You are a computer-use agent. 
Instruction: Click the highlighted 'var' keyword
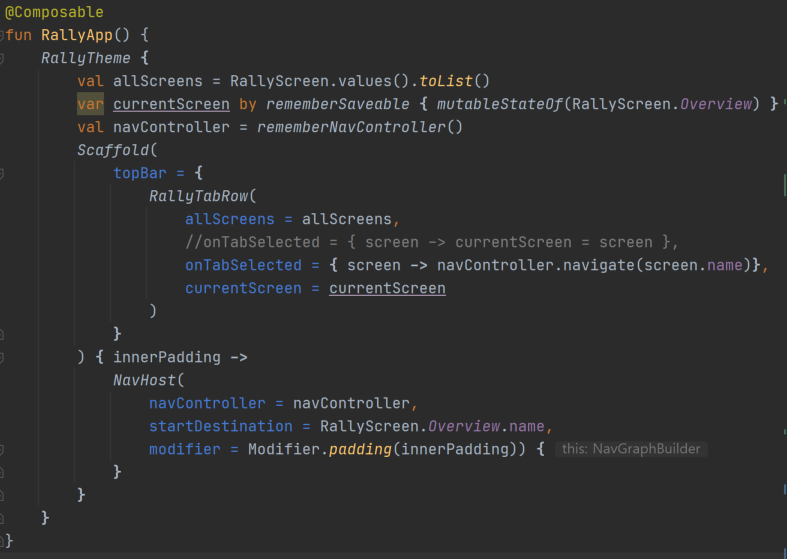click(90, 104)
